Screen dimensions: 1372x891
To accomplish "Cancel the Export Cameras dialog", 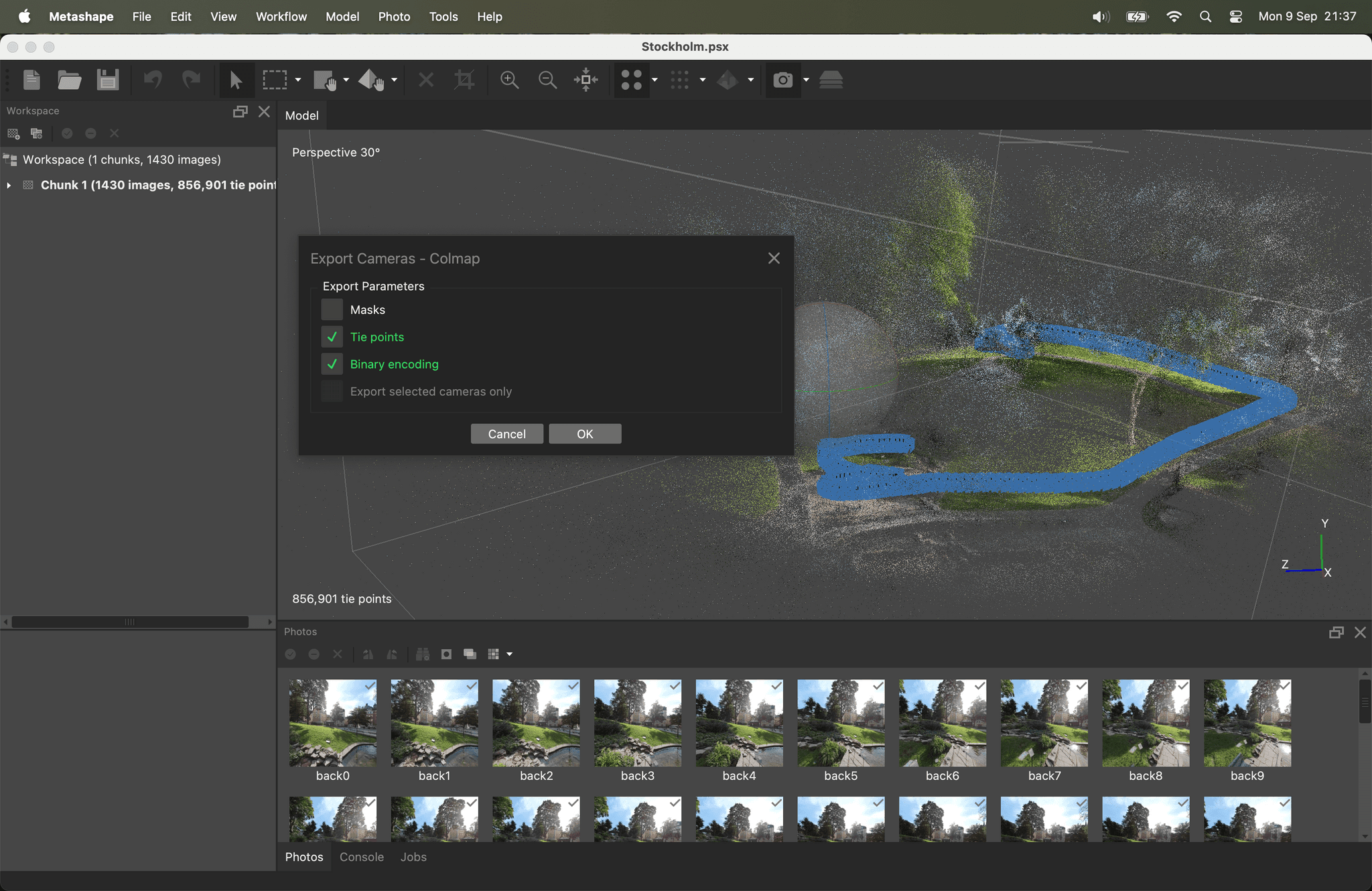I will coord(506,433).
